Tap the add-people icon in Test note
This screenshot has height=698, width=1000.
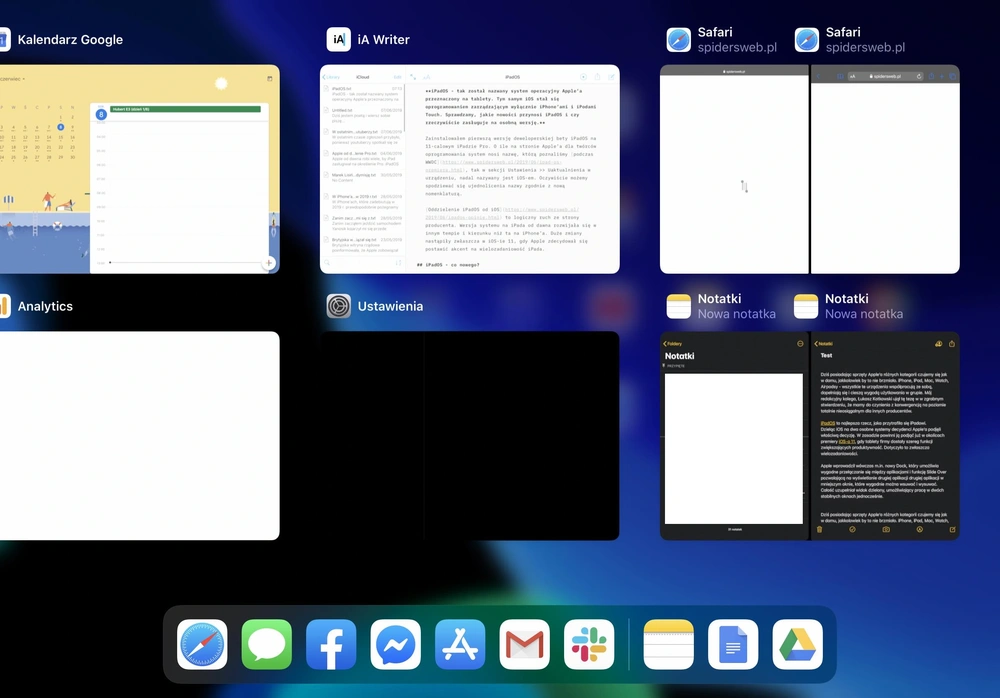[939, 344]
